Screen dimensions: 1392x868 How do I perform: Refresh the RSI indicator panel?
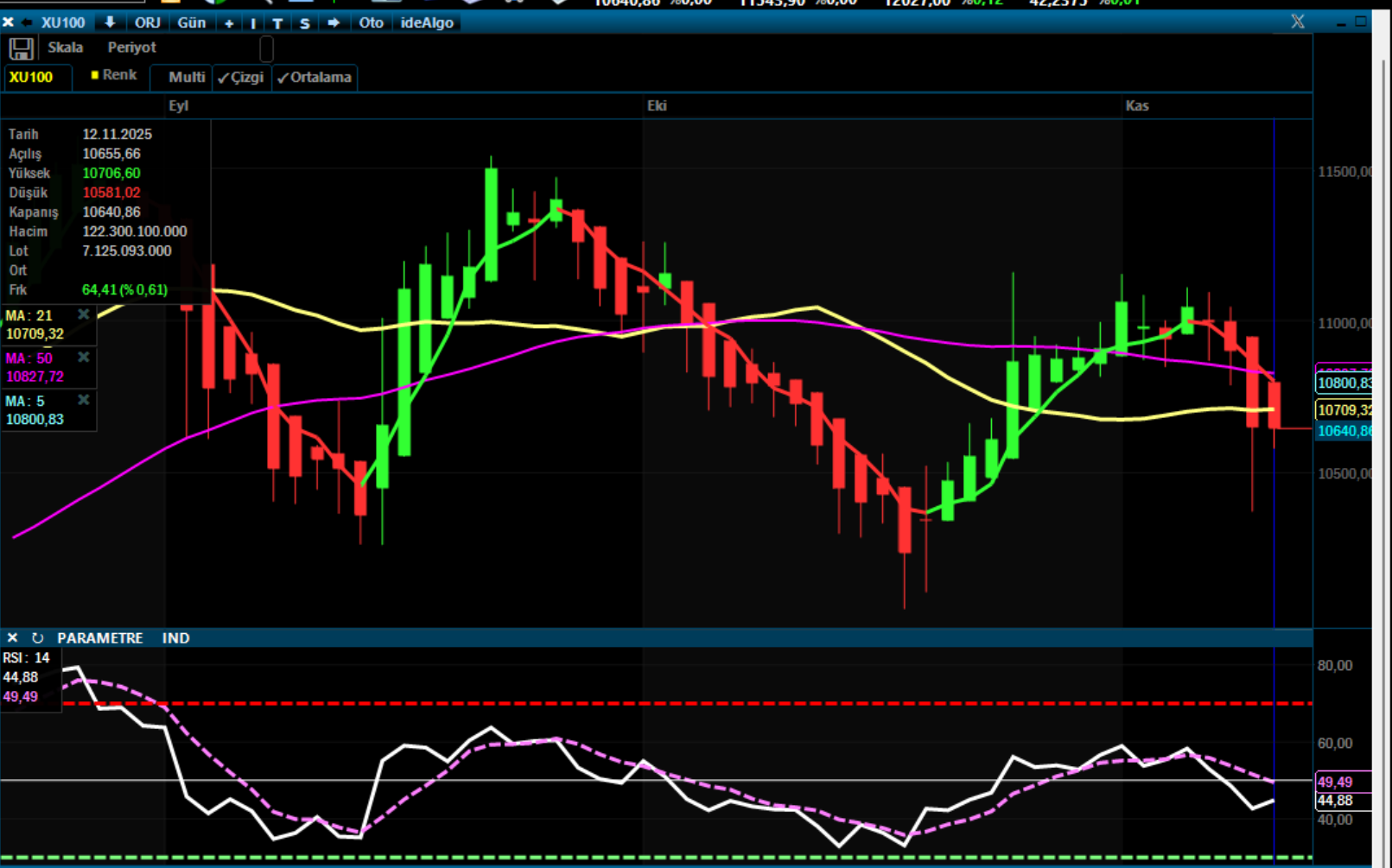(37, 638)
